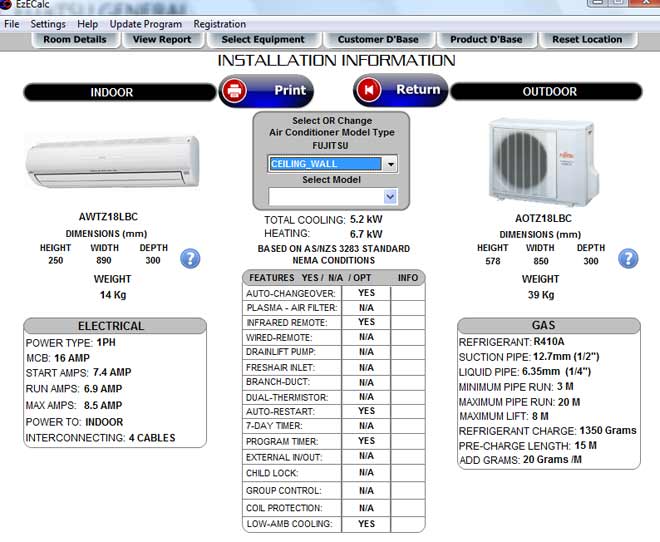Click the Room Details button
This screenshot has width=660, height=542.
(75, 40)
